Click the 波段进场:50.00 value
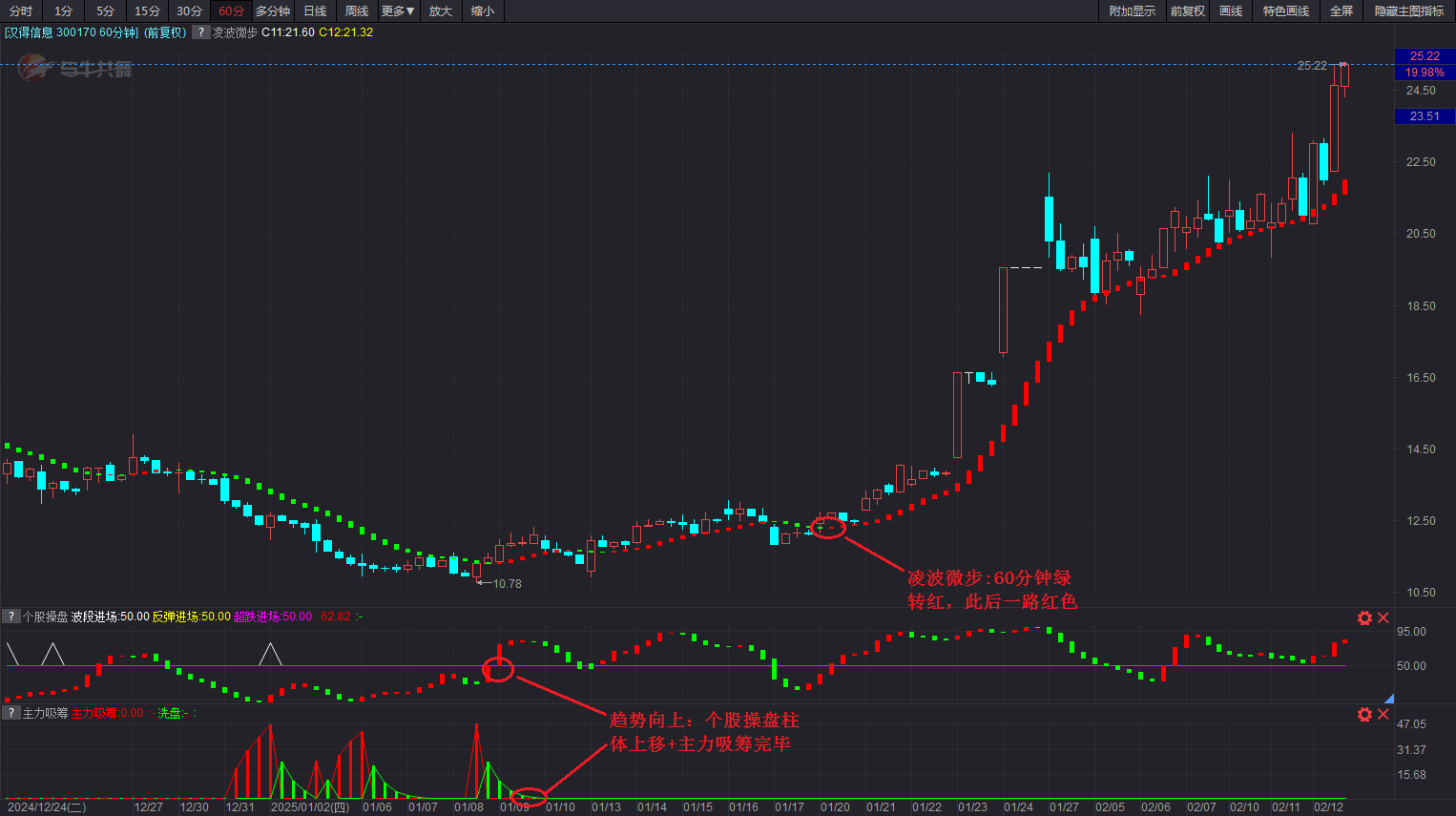The image size is (1456, 816). [x=111, y=617]
